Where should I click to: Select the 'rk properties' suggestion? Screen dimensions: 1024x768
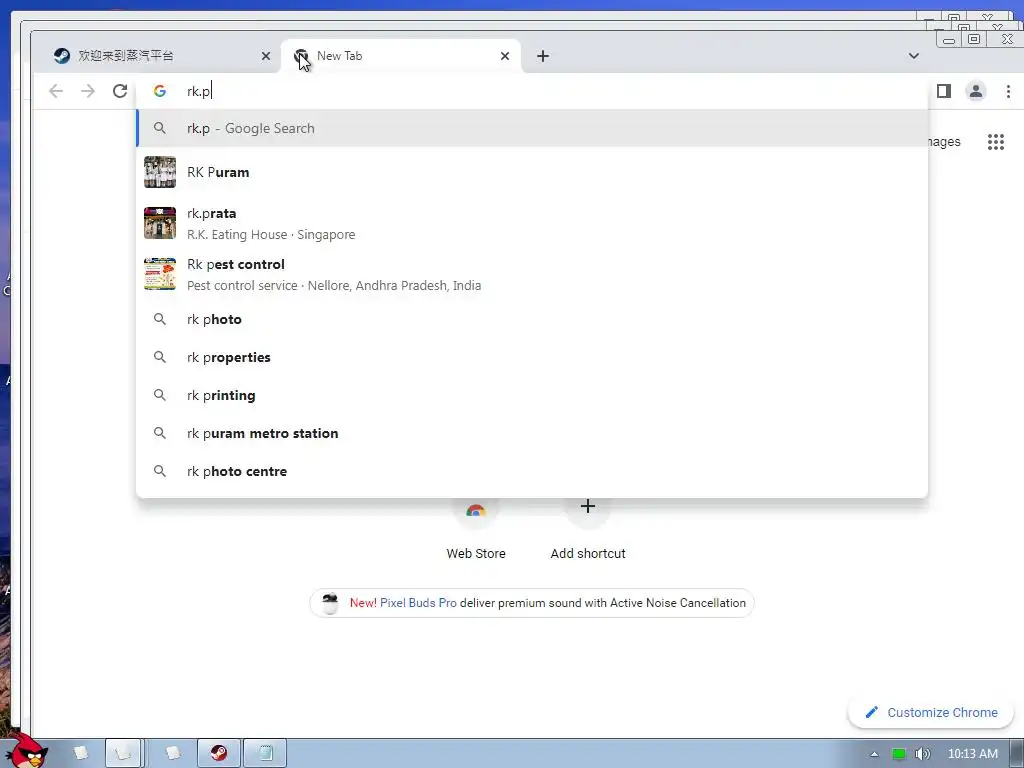pos(532,357)
